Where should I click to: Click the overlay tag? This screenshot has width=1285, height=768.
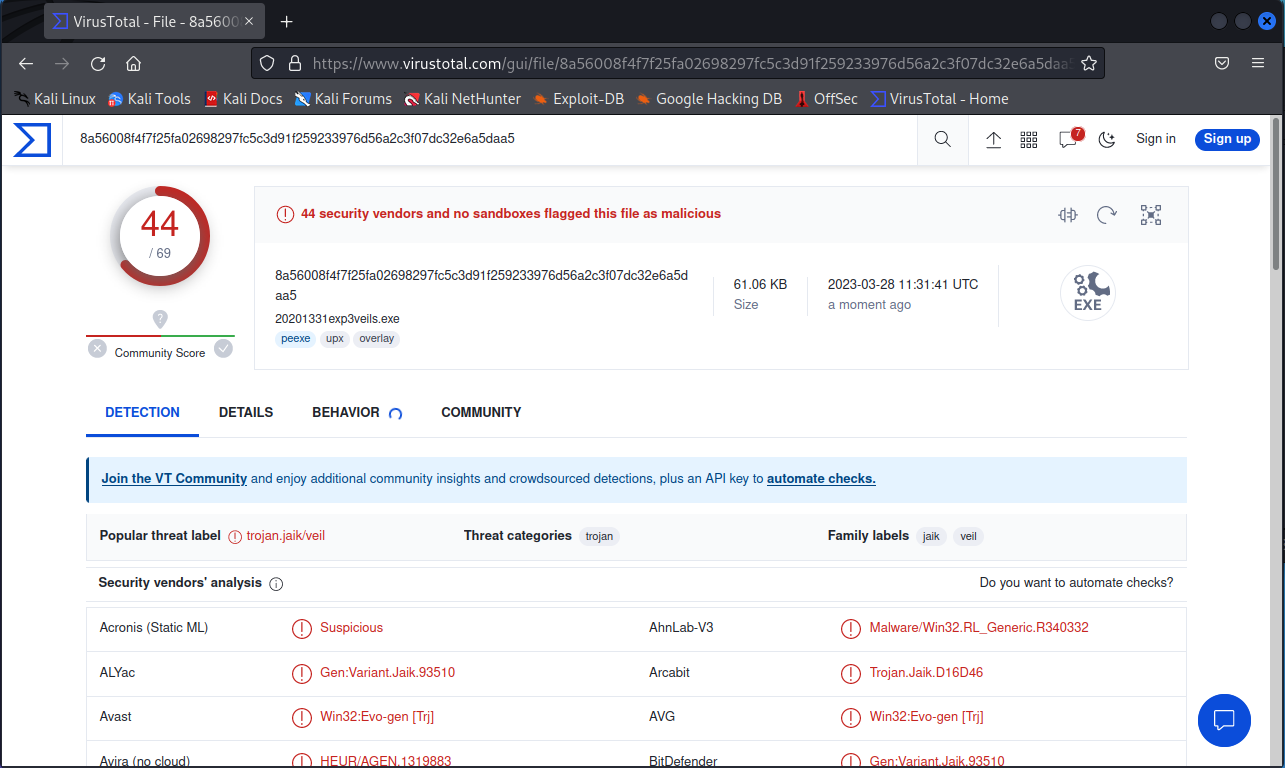click(x=376, y=339)
